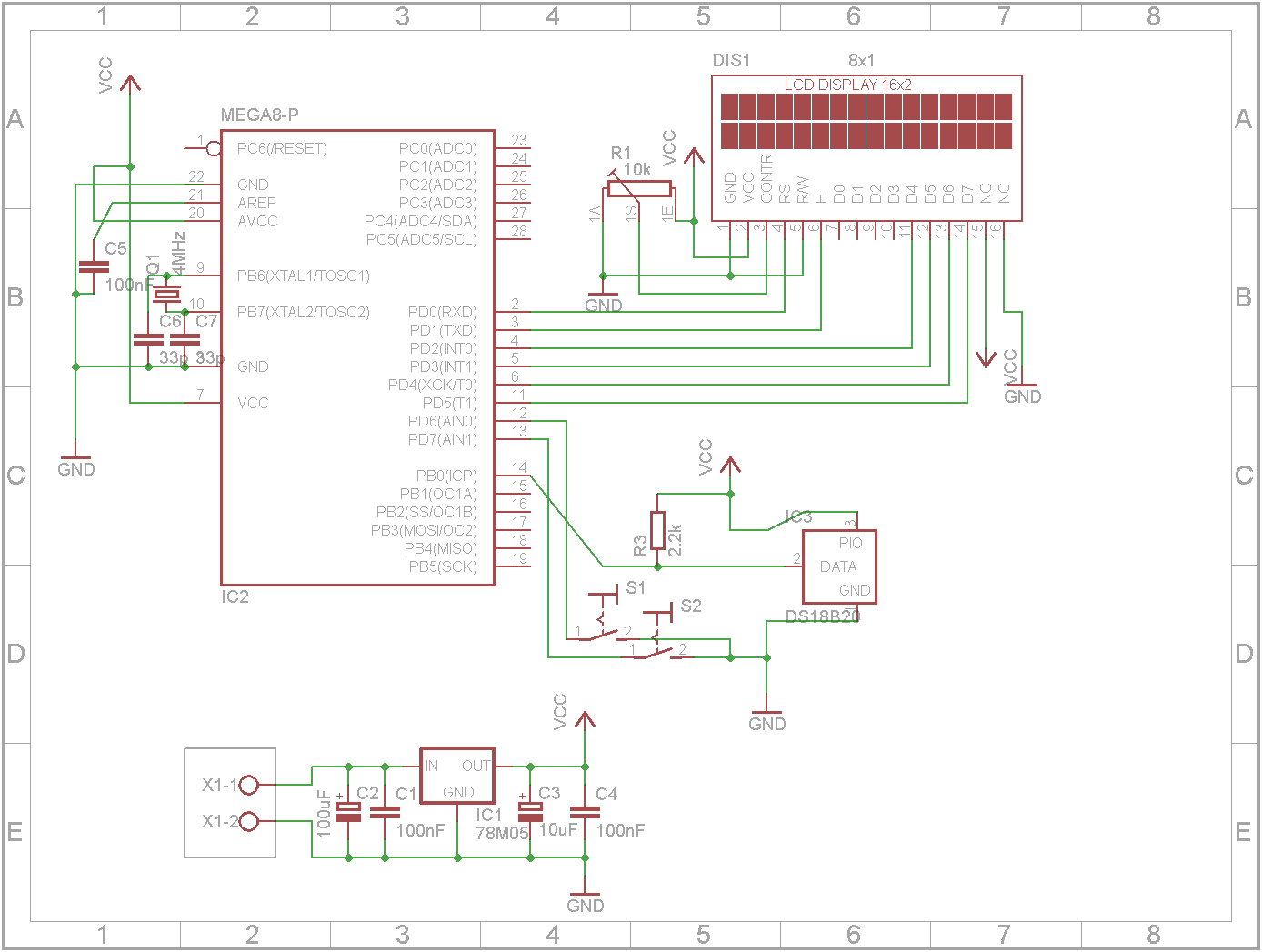Select the C4 capacitor symbol
The width and height of the screenshot is (1262, 952).
[x=585, y=812]
